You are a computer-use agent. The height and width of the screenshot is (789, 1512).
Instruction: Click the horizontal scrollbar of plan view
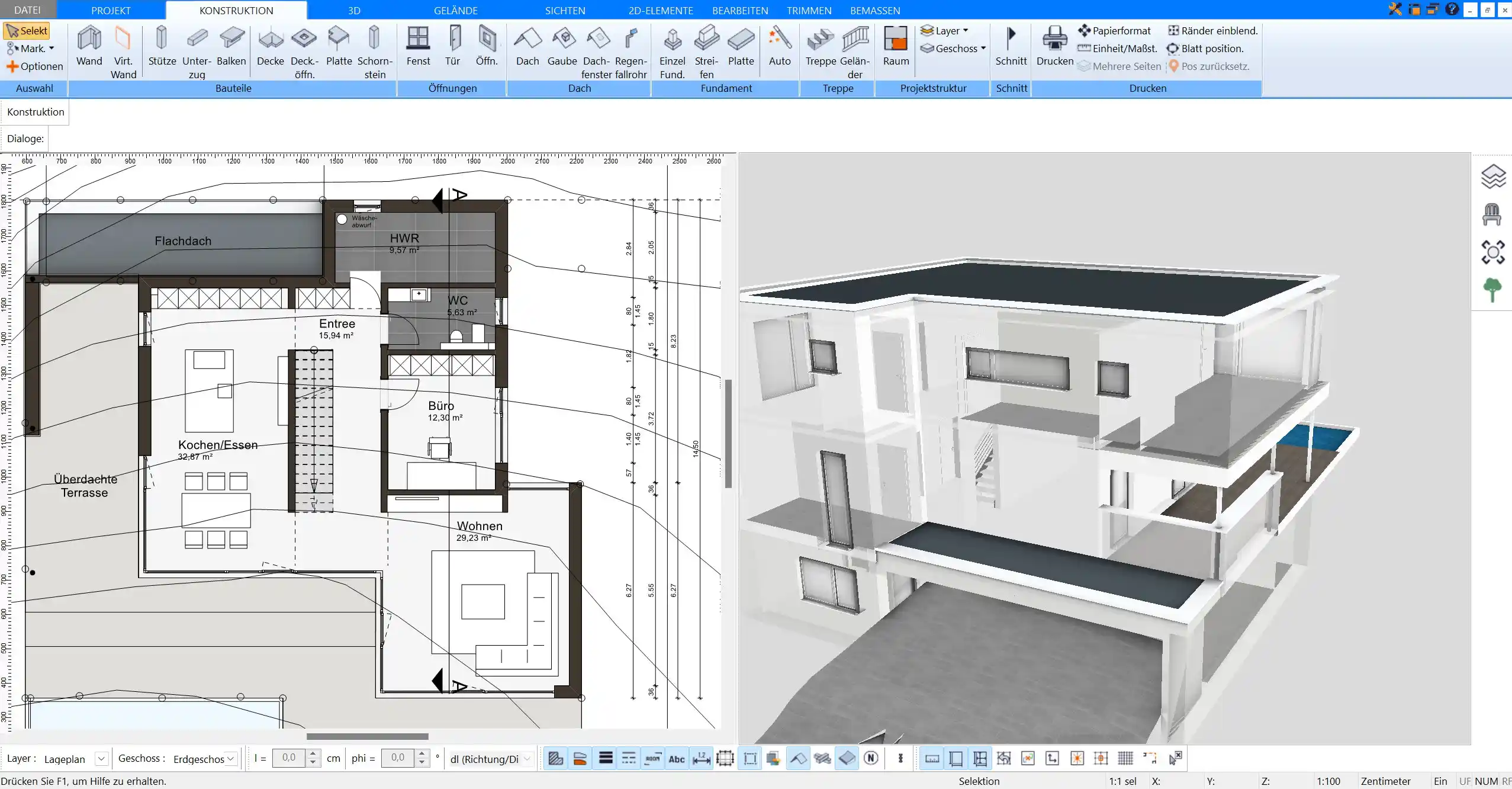point(367,736)
